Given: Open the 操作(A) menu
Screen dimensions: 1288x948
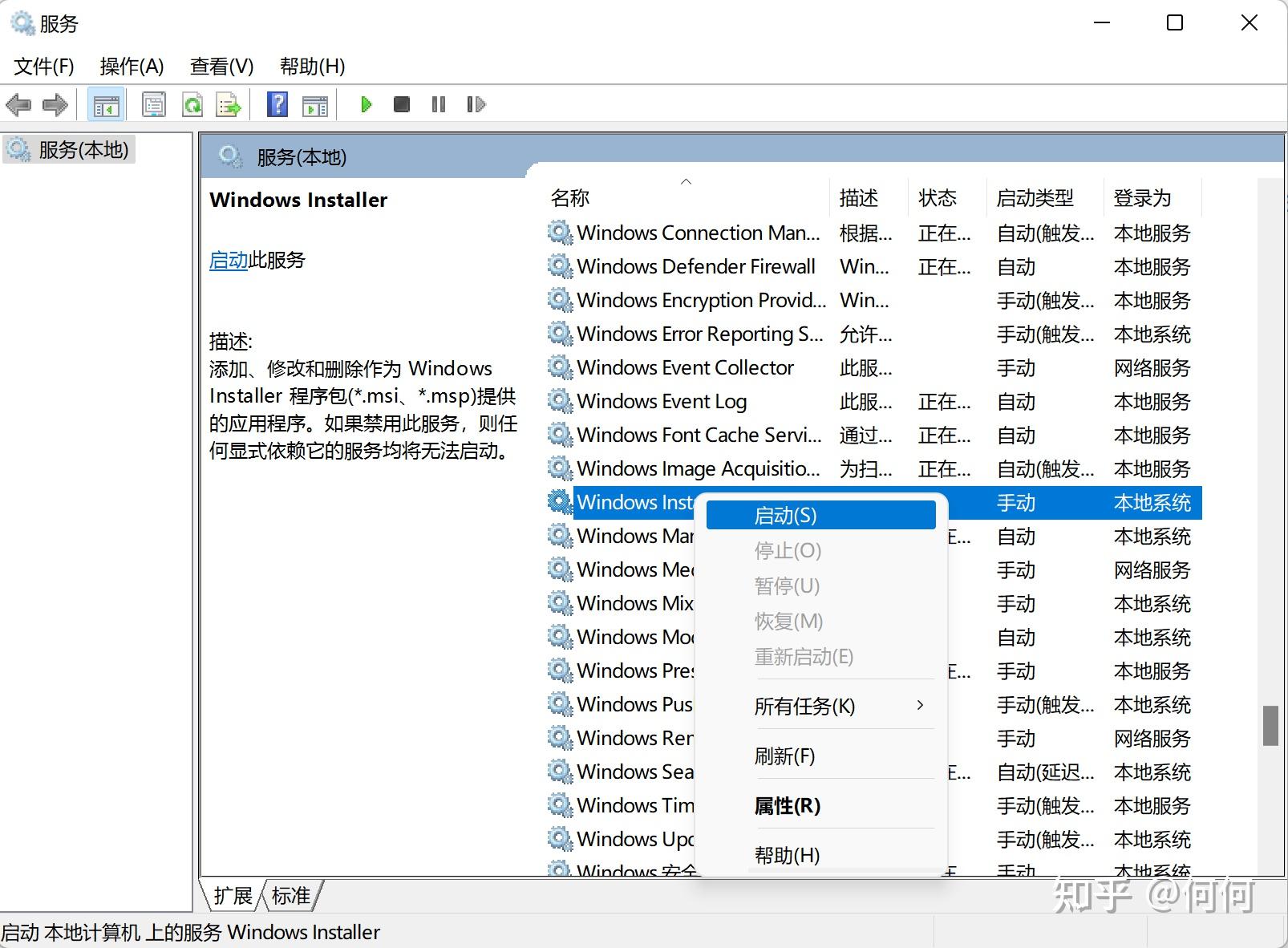Looking at the screenshot, I should point(132,66).
